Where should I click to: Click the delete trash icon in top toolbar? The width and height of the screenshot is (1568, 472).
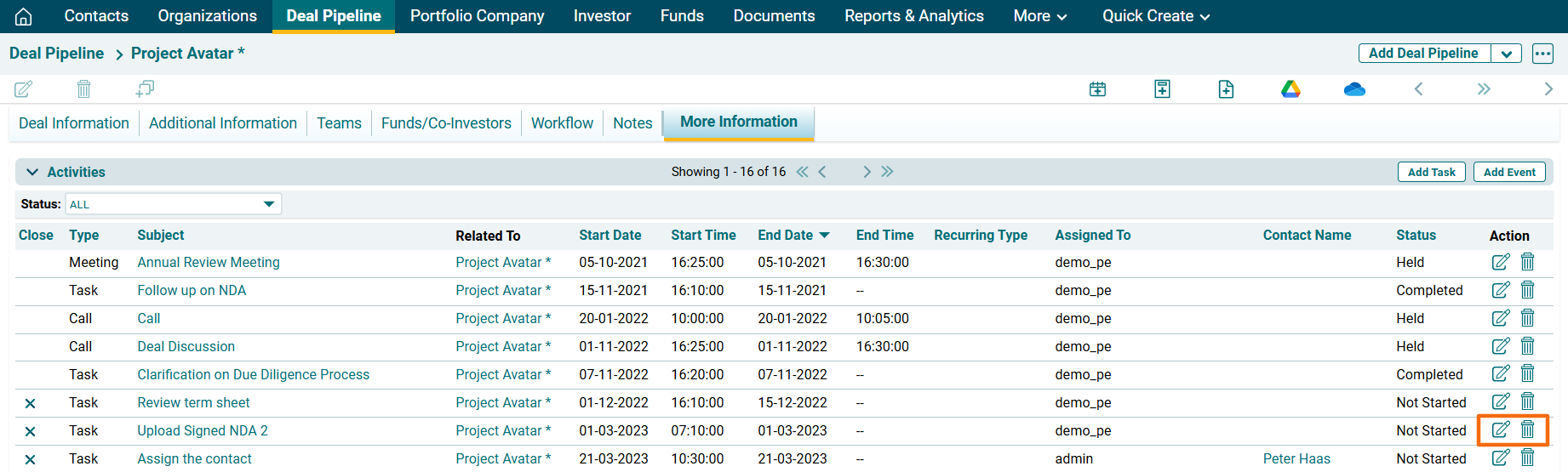click(83, 89)
